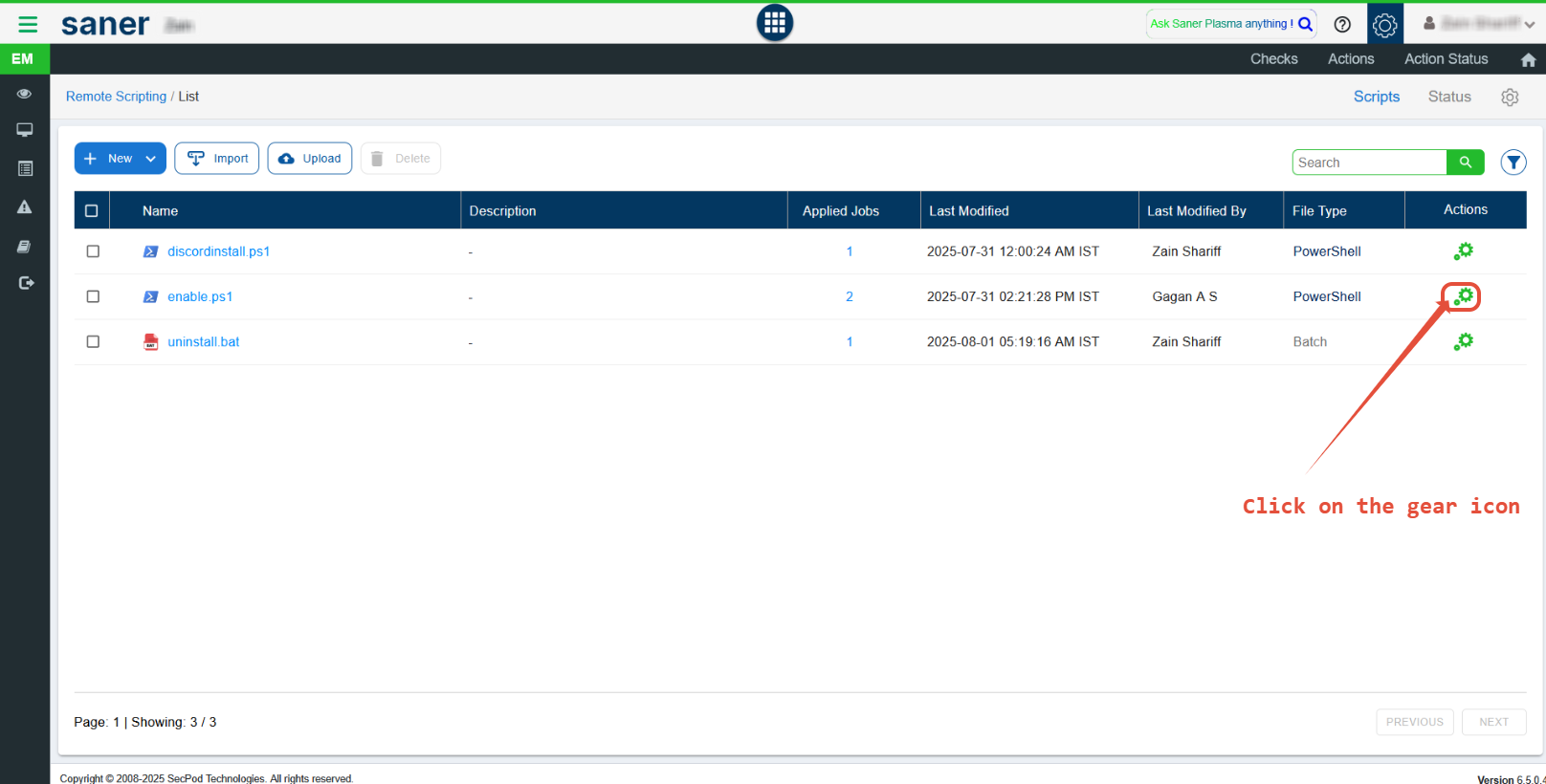1546x784 pixels.
Task: Open the eye visibility icon in sidebar
Action: pyautogui.click(x=25, y=94)
